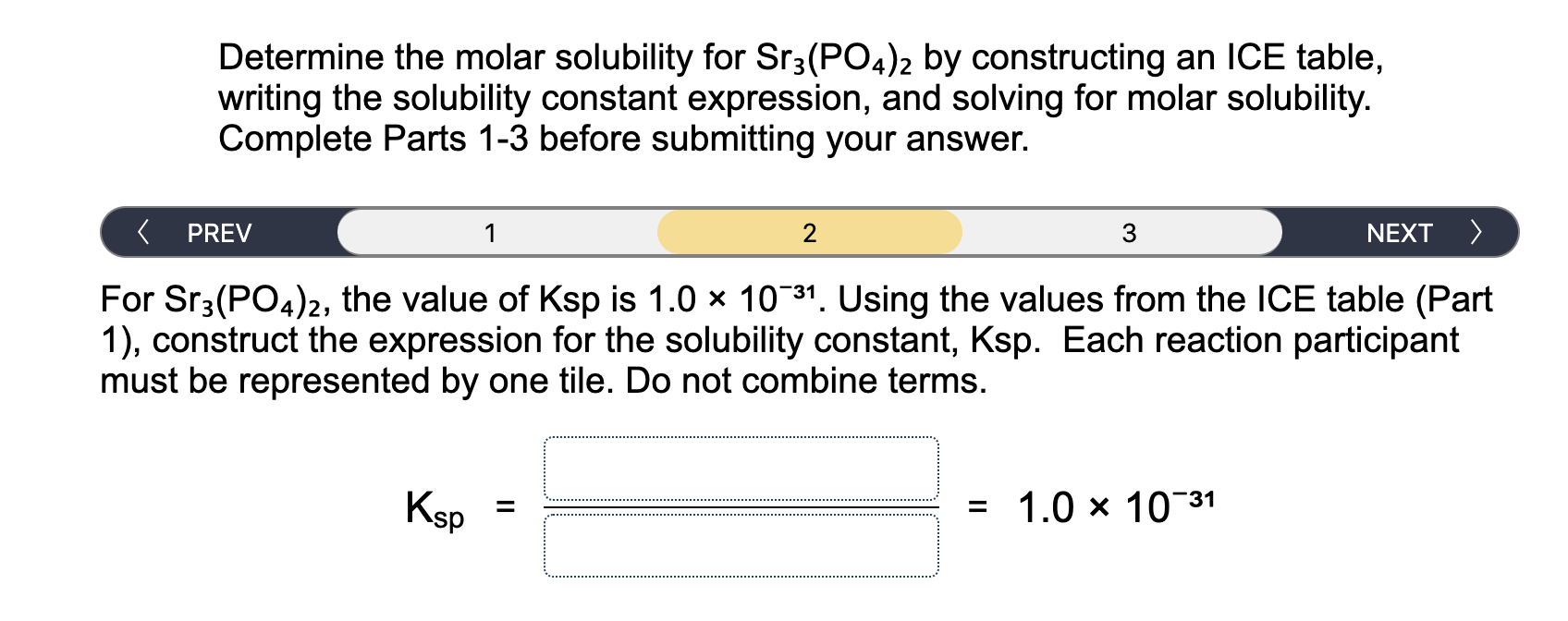1568x621 pixels.
Task: Click the denominator tile placeholder box
Action: pyautogui.click(x=742, y=547)
